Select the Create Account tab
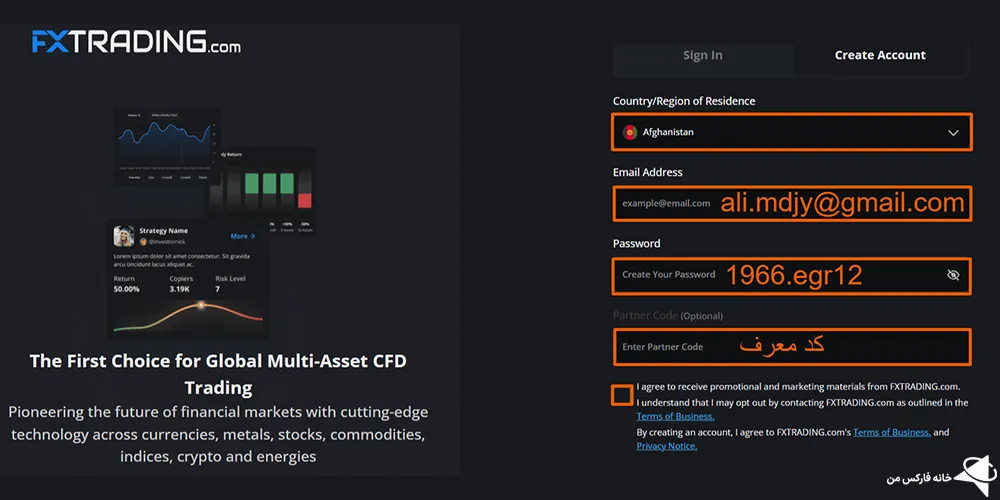The height and width of the screenshot is (500, 1000). point(880,56)
